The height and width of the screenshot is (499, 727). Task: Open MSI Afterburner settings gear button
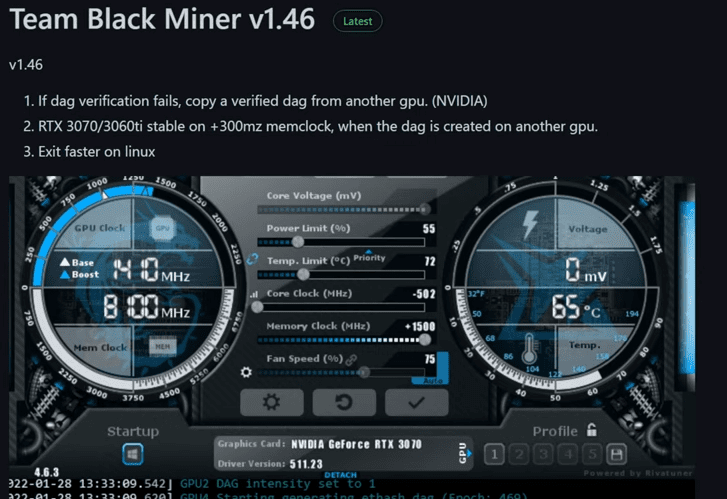point(272,402)
